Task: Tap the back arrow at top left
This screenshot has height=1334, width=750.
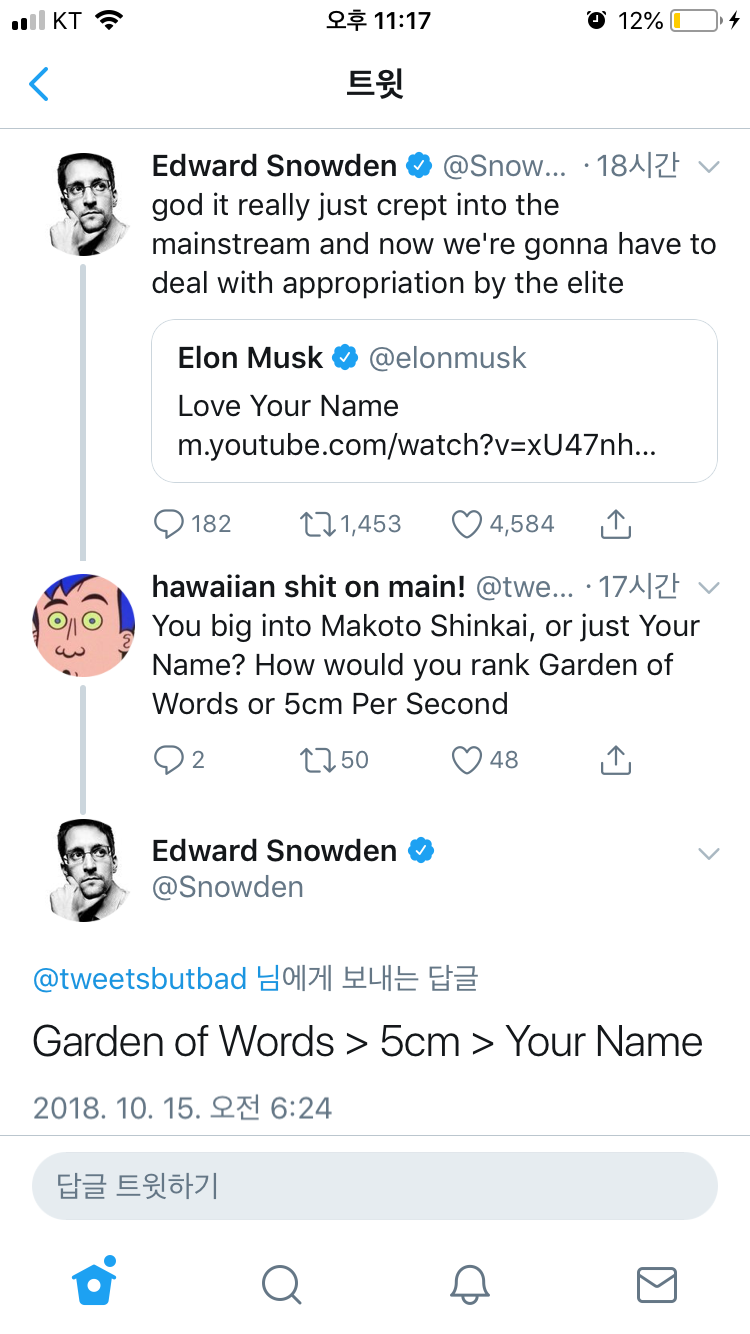Action: 39,84
